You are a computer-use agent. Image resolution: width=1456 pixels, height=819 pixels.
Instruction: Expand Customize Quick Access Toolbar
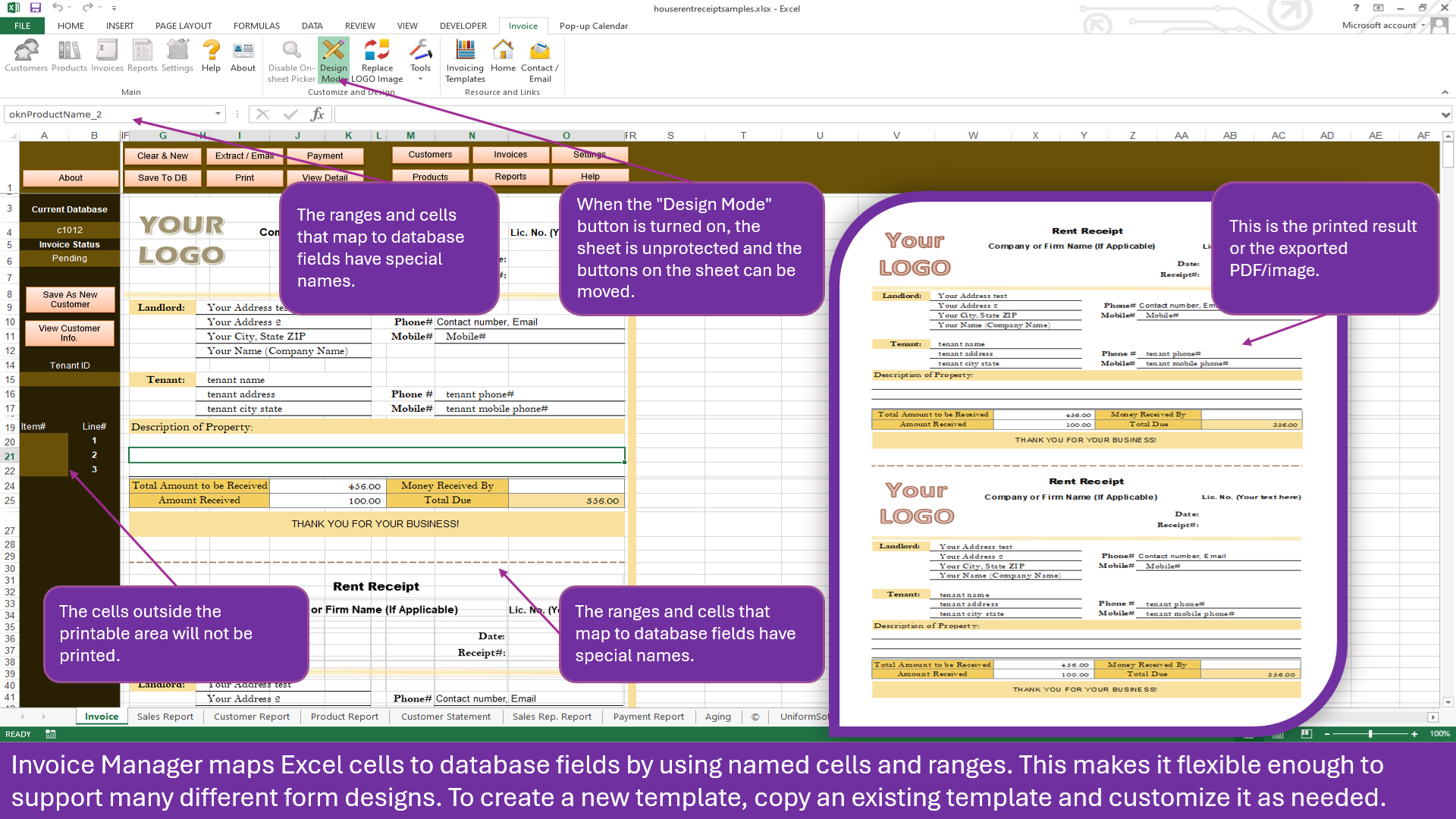tap(114, 8)
